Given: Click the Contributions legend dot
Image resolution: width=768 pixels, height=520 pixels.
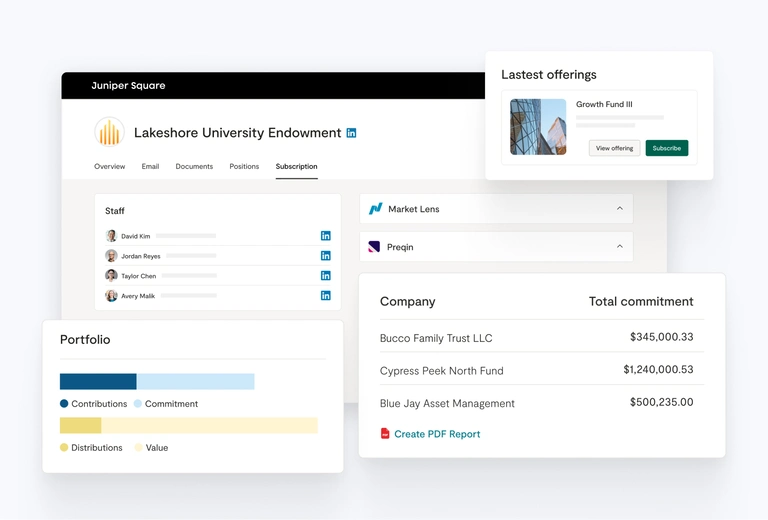Looking at the screenshot, I should (x=64, y=403).
